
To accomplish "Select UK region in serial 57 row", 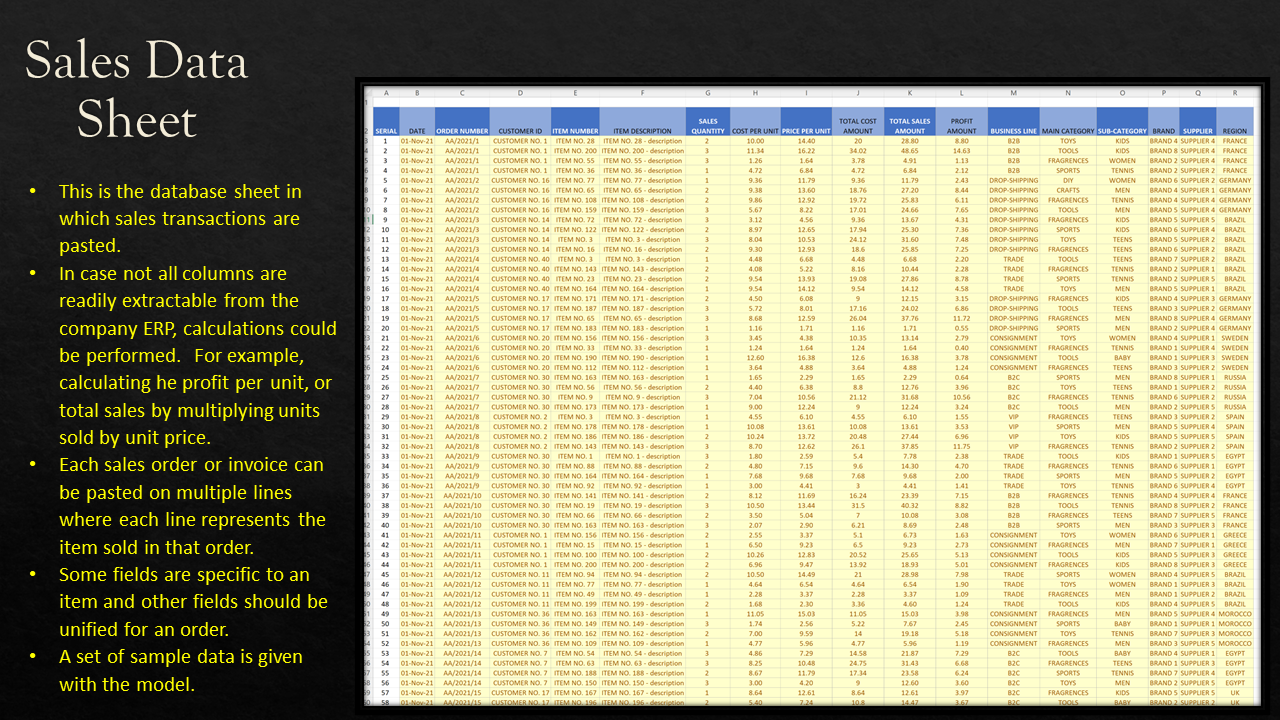I will coord(1235,692).
